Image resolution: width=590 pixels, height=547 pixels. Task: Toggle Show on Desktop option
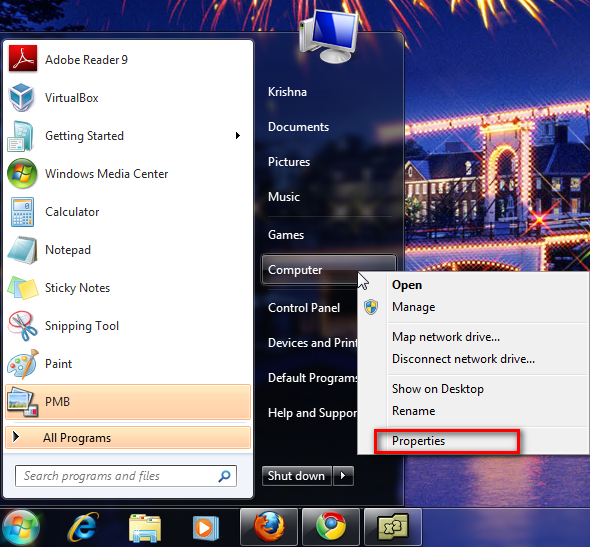(x=438, y=389)
